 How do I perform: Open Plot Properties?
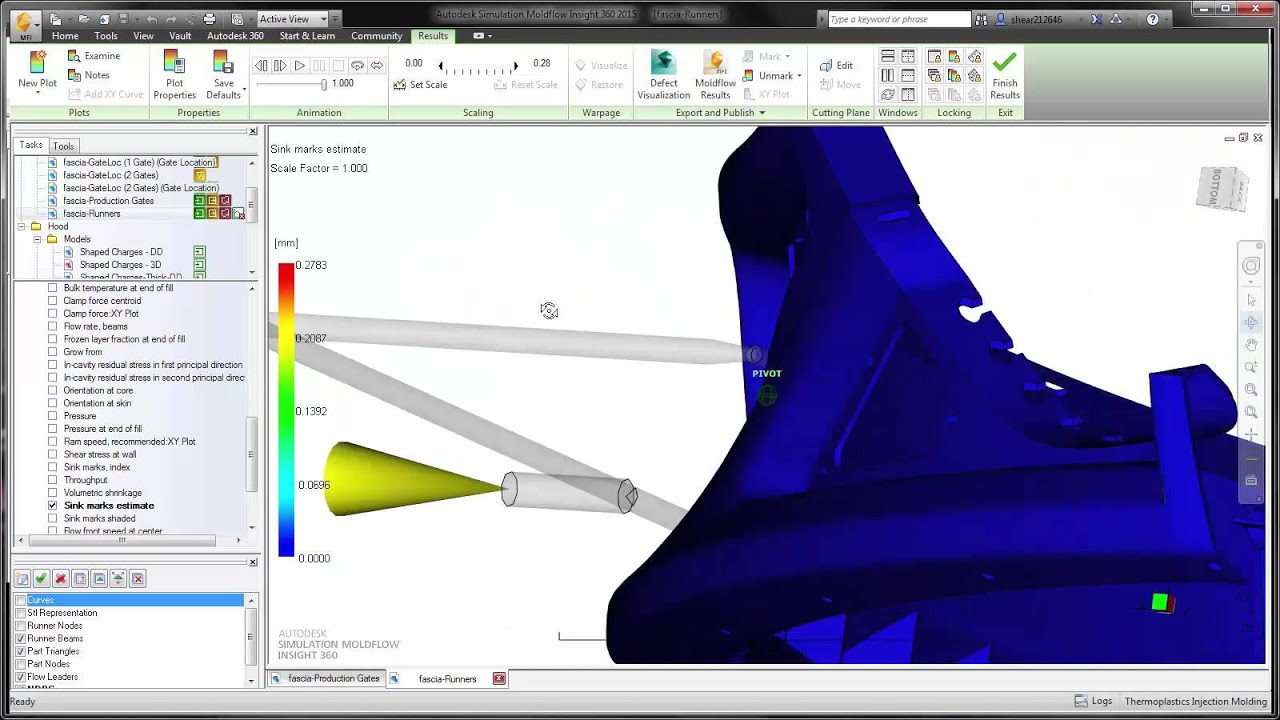(x=174, y=75)
